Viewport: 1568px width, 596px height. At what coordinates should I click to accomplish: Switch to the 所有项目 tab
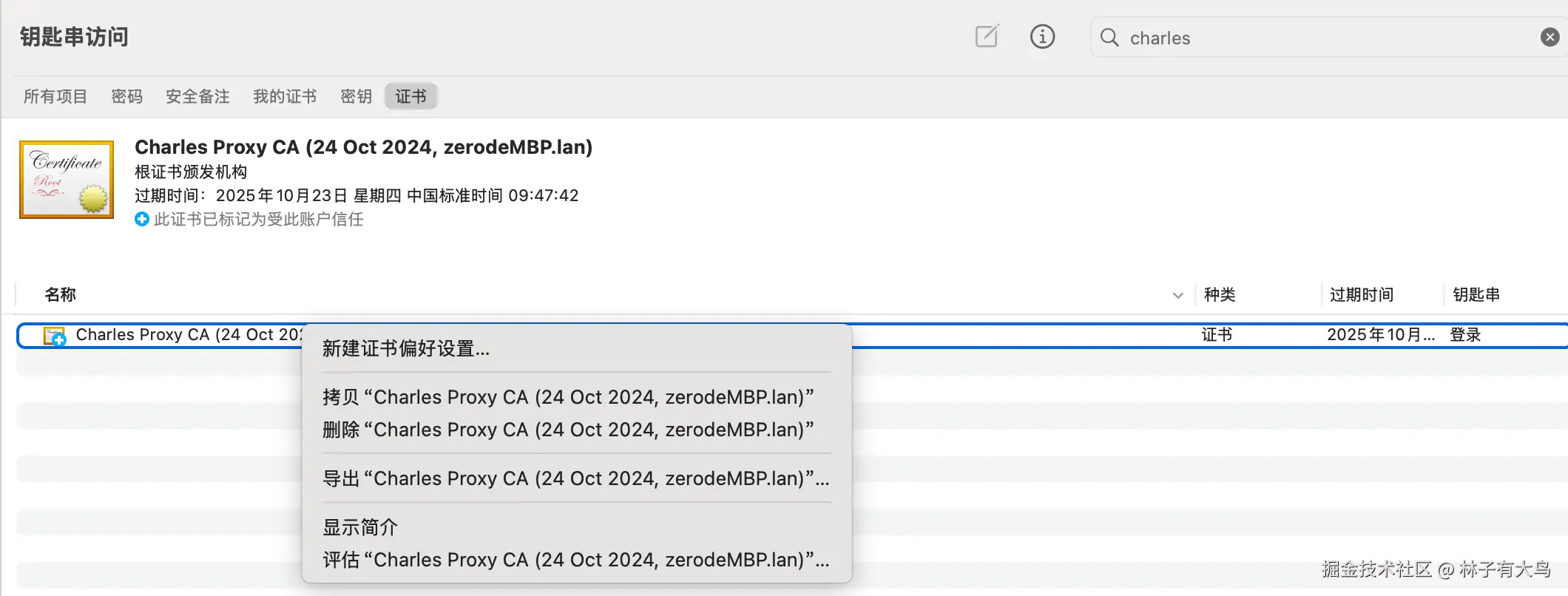(55, 96)
